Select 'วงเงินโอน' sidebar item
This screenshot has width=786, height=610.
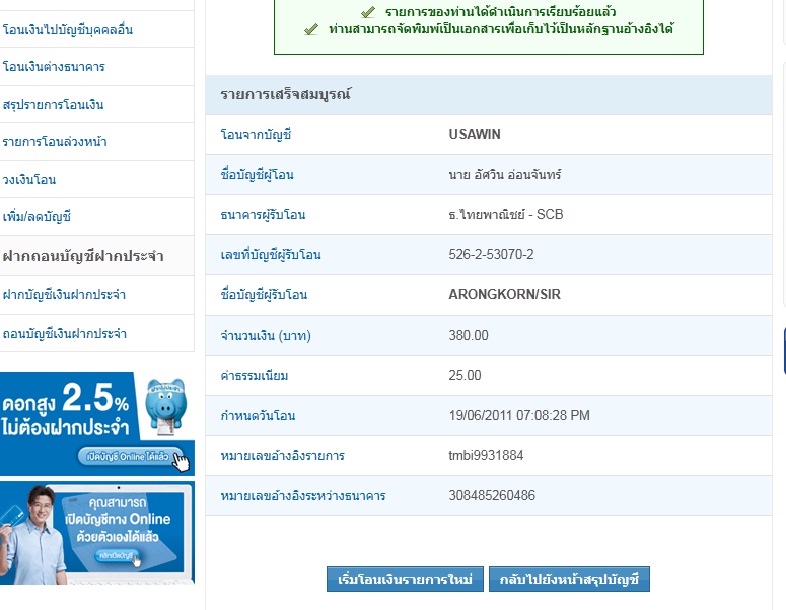pyautogui.click(x=30, y=180)
